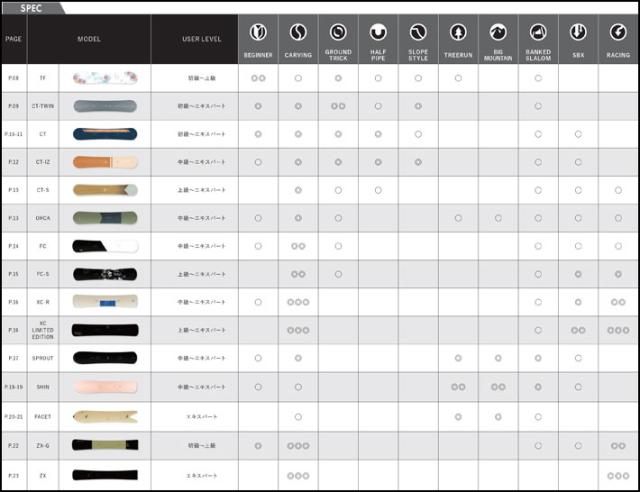Click page number P.18-19 in SHIN row
This screenshot has width=640, height=492.
click(13, 387)
